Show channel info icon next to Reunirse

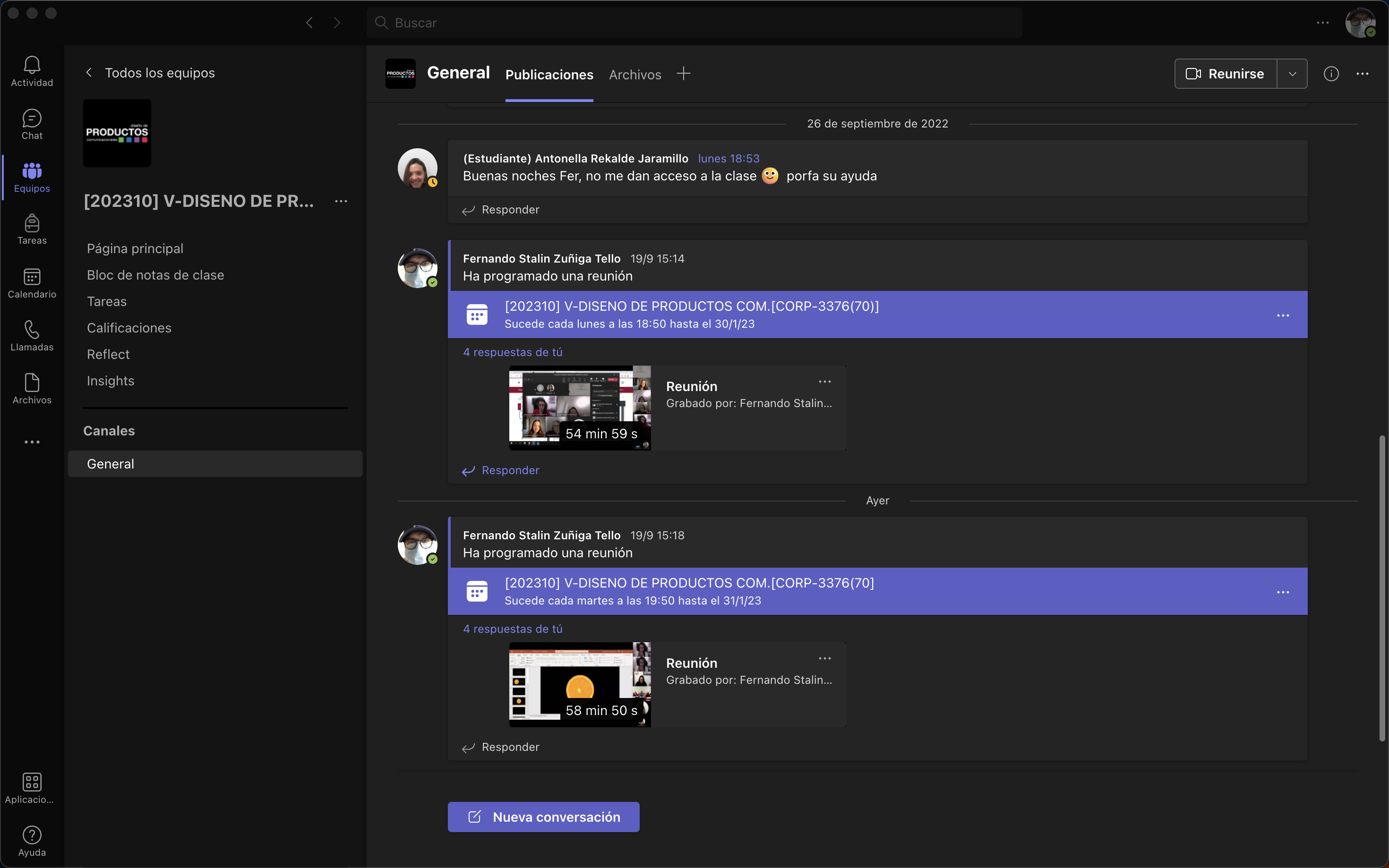1331,74
